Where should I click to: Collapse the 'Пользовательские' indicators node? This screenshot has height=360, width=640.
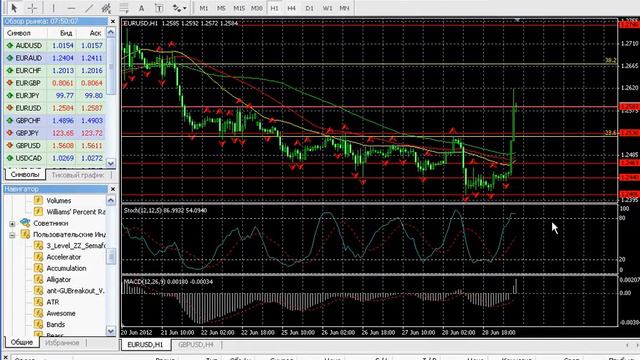click(x=12, y=235)
